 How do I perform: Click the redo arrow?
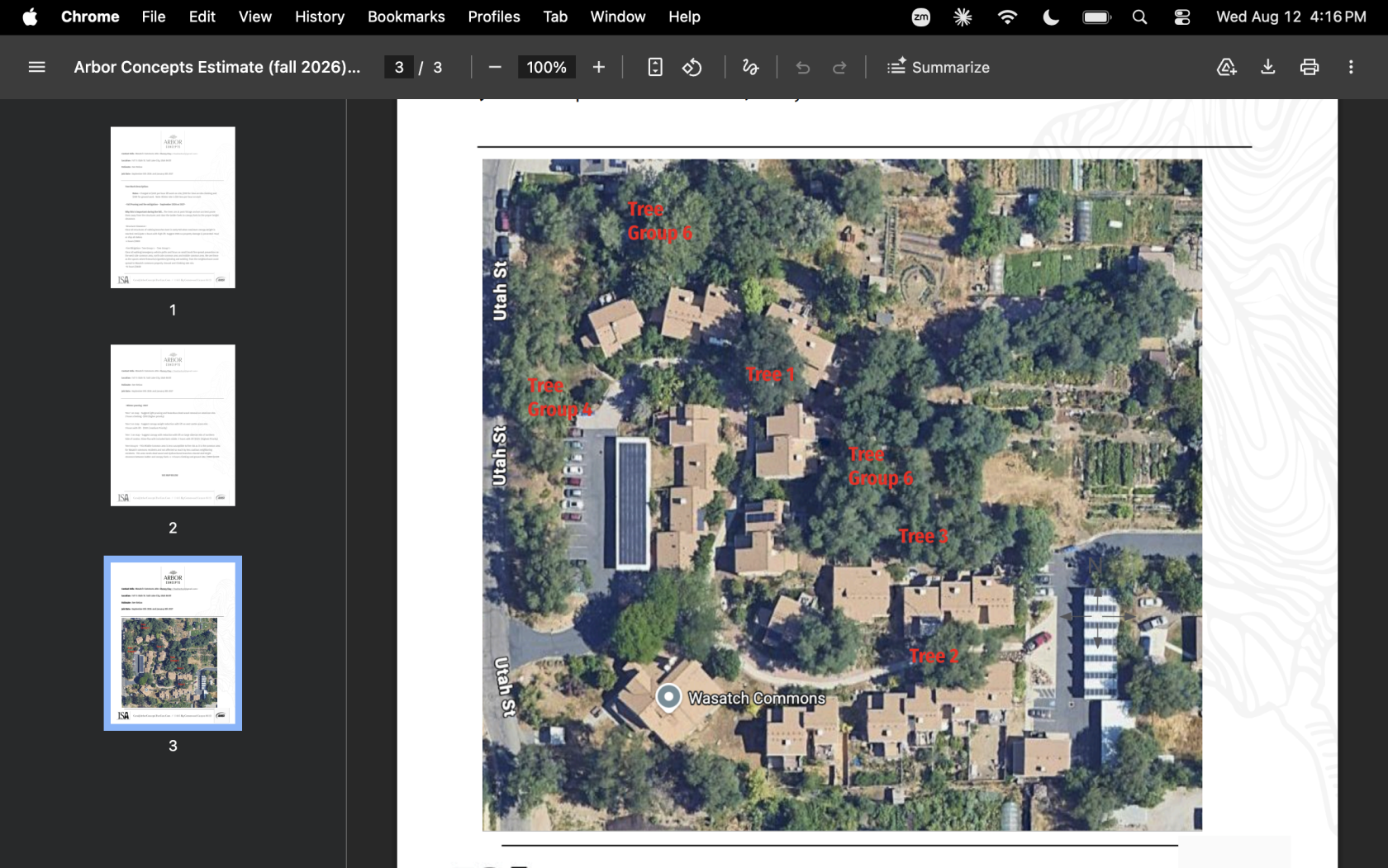(839, 68)
